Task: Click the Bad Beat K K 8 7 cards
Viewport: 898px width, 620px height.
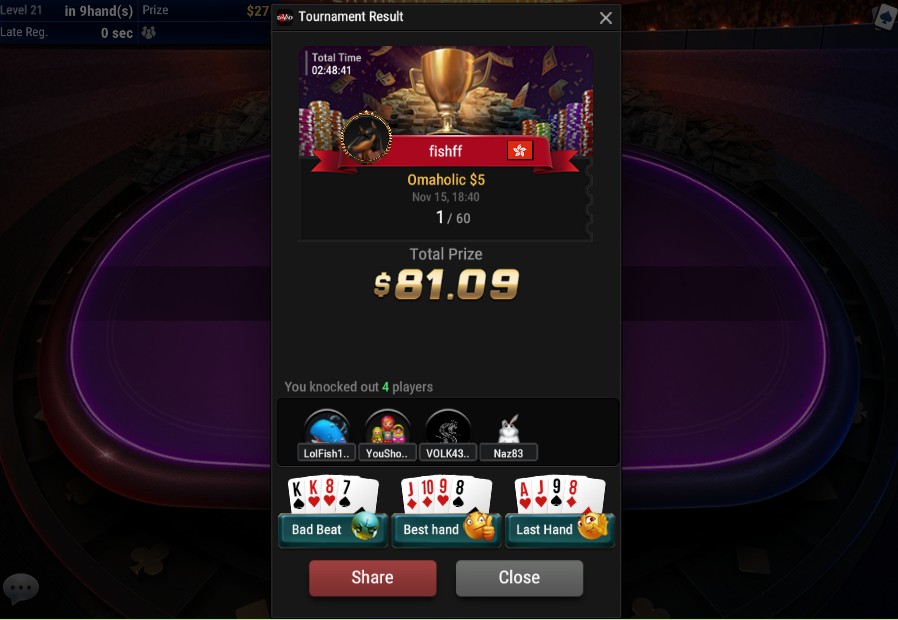Action: 333,495
